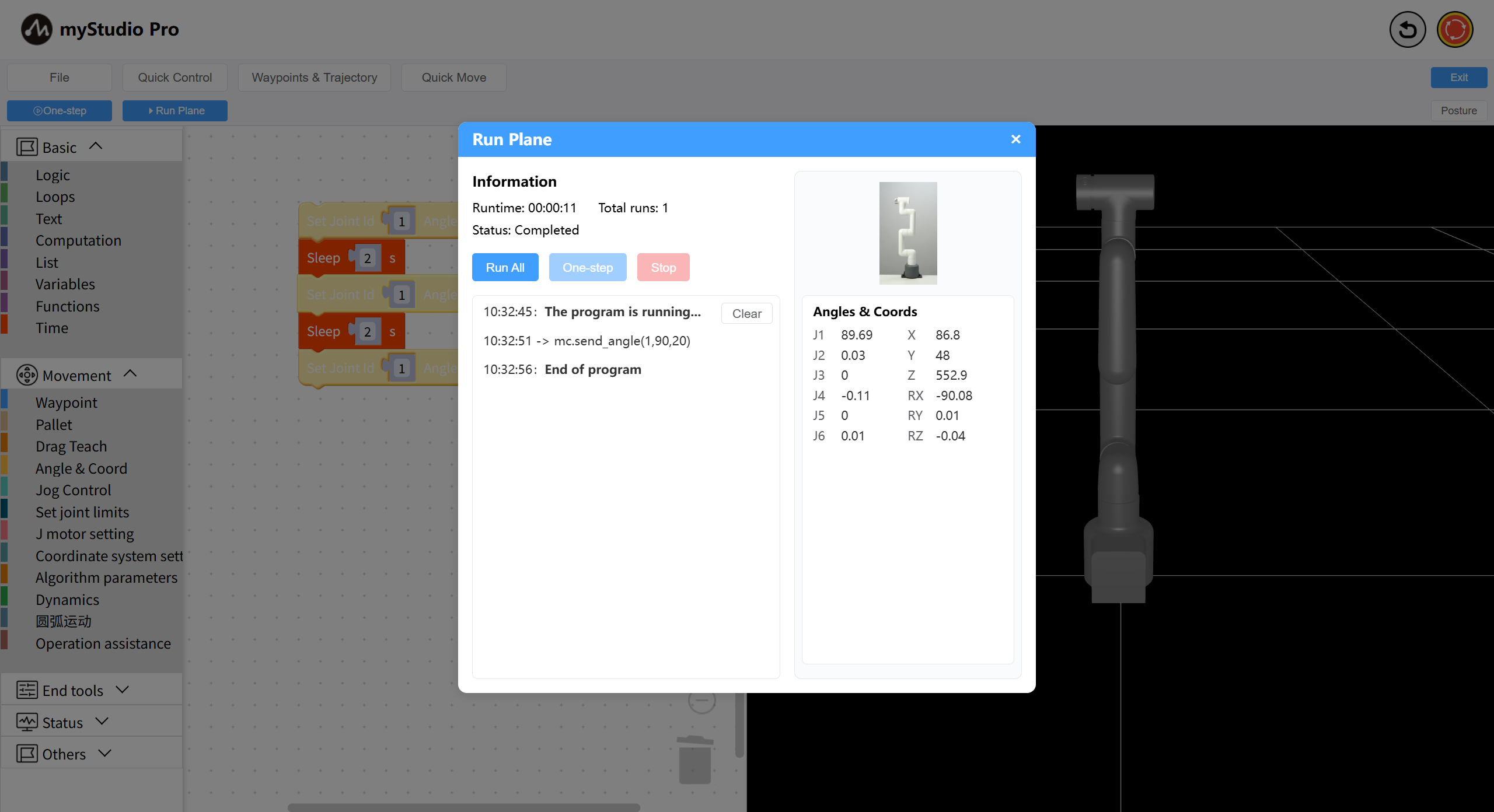Click the robot arm thumbnail image
The height and width of the screenshot is (812, 1494).
pyautogui.click(x=907, y=233)
